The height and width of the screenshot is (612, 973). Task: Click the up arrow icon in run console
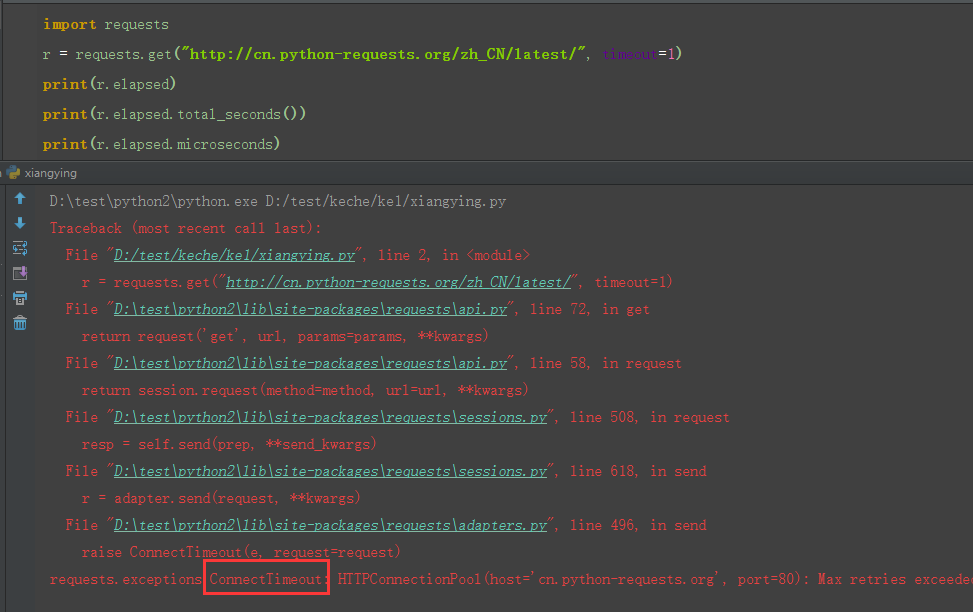20,199
